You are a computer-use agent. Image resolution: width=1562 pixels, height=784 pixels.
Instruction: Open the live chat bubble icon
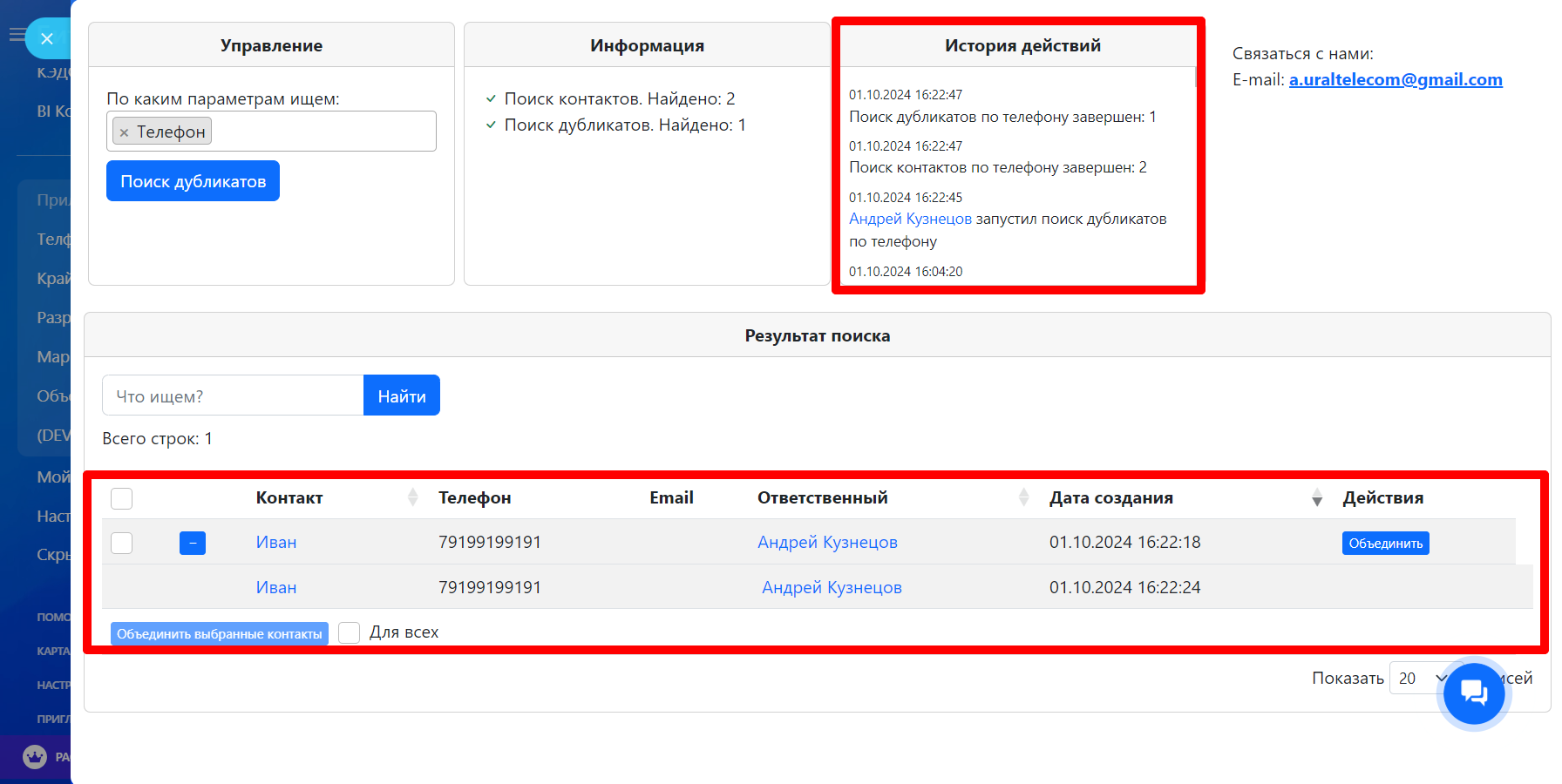pyautogui.click(x=1474, y=693)
